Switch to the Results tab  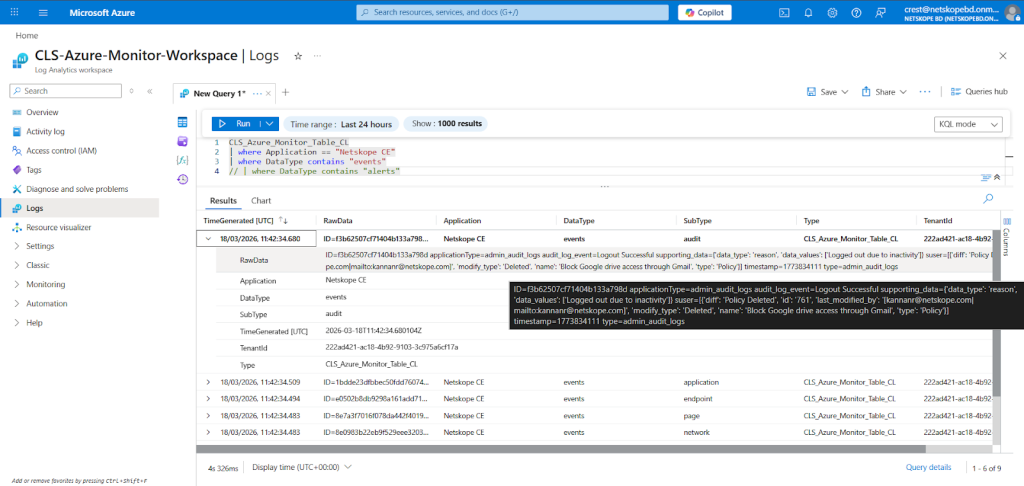point(223,201)
